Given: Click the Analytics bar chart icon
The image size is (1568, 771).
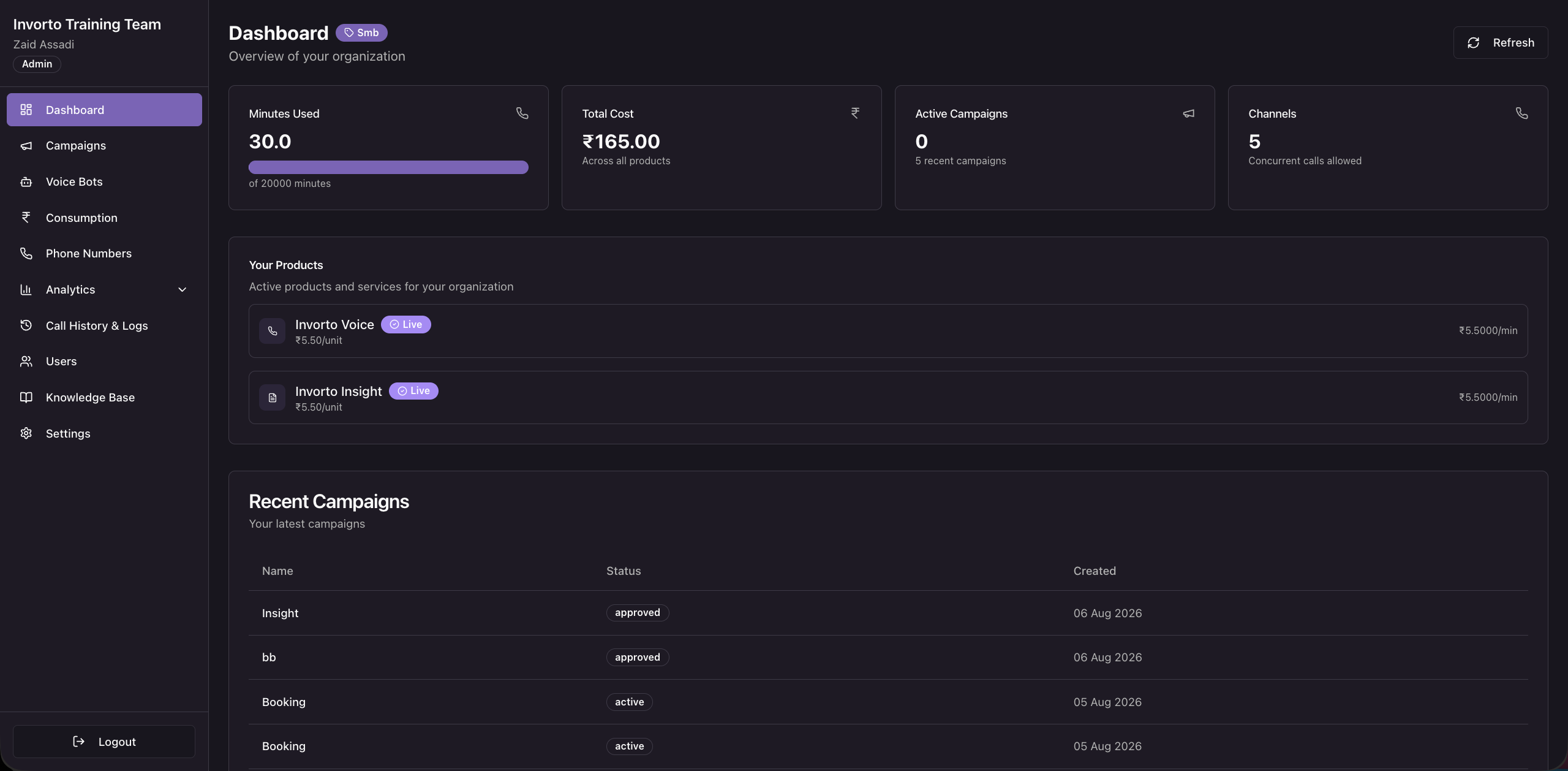Looking at the screenshot, I should tap(26, 290).
